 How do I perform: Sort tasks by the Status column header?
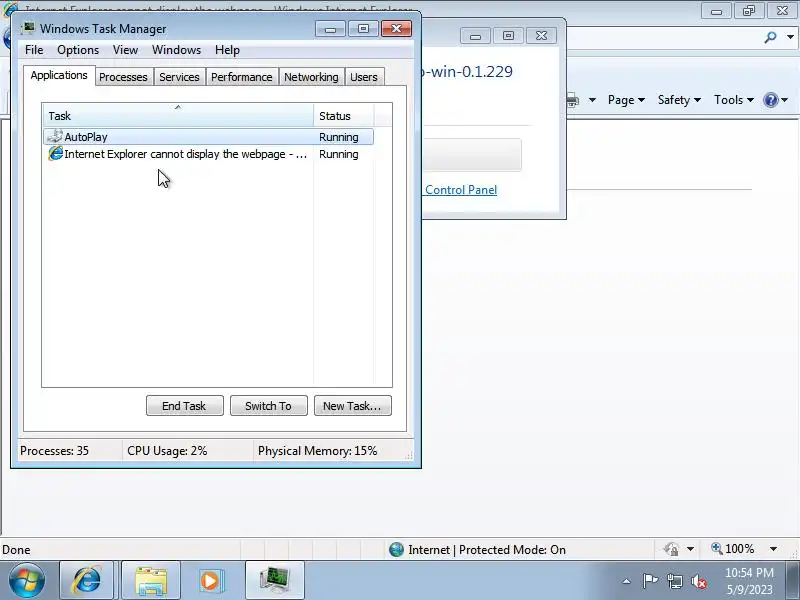click(x=344, y=116)
